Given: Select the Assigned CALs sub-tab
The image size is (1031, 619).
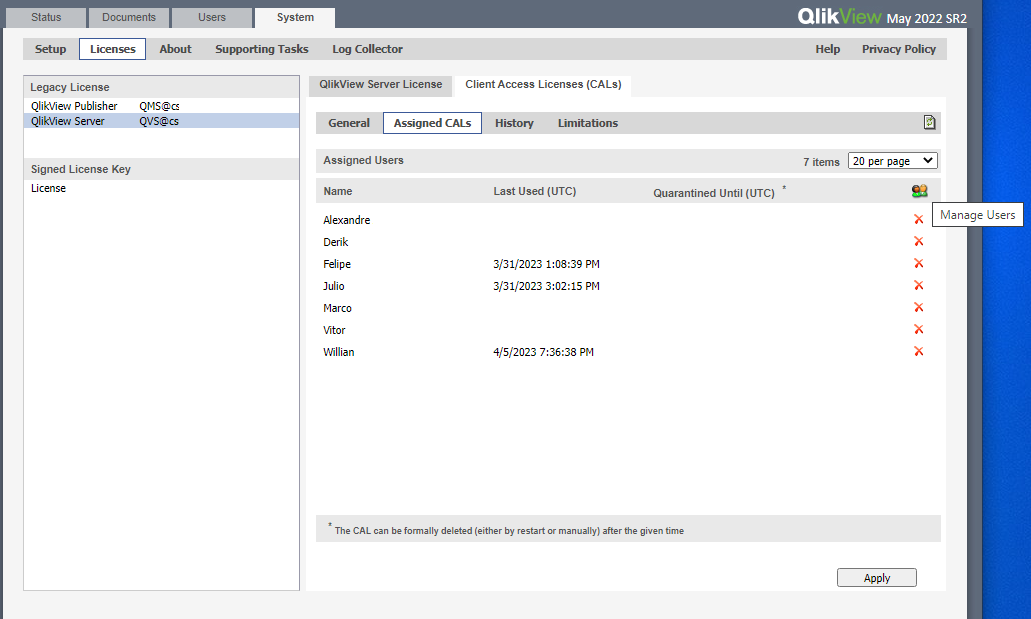Looking at the screenshot, I should [x=433, y=123].
